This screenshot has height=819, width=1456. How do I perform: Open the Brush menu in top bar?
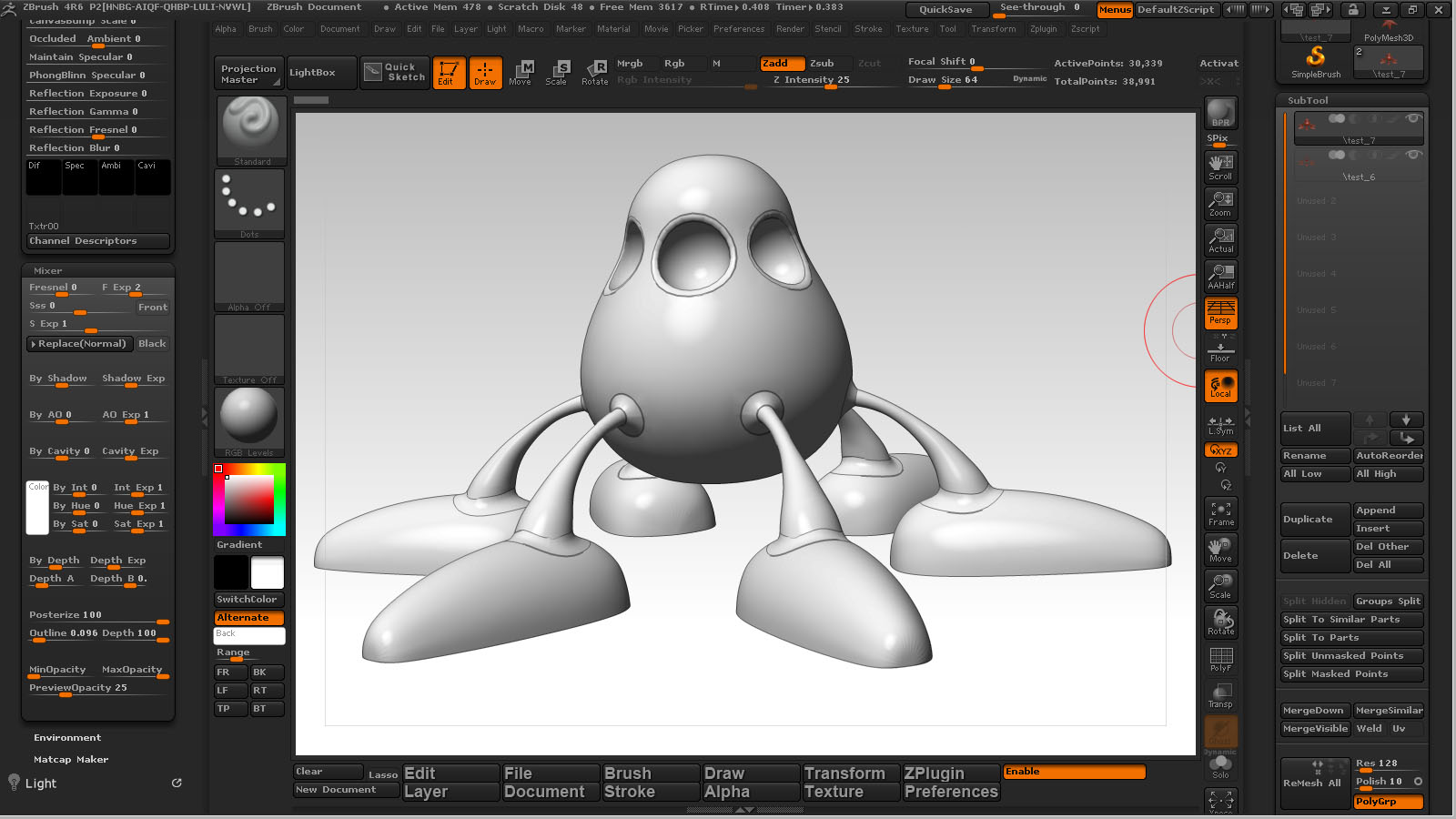[260, 29]
